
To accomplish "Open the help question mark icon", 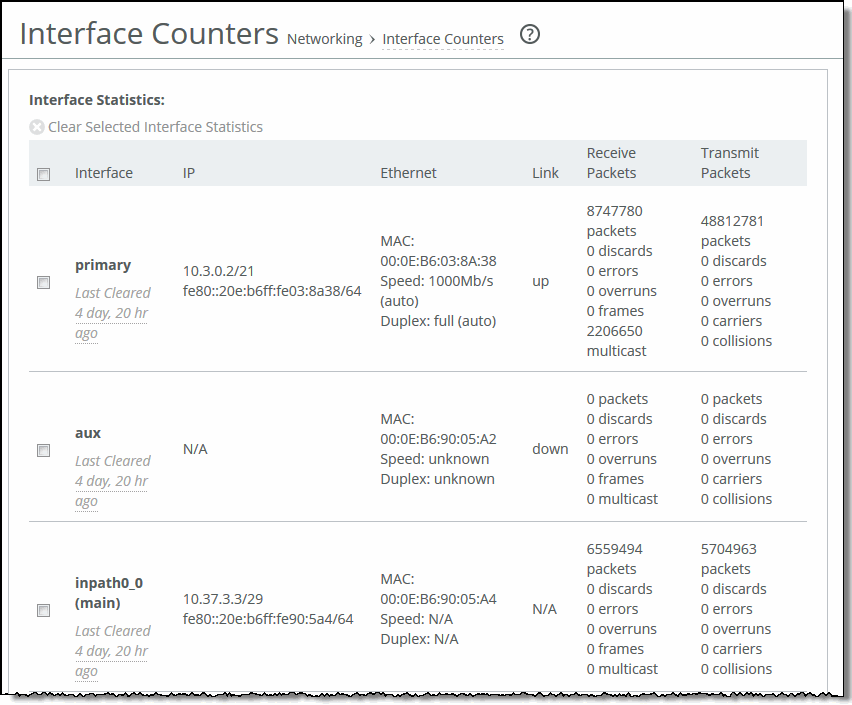I will [530, 35].
